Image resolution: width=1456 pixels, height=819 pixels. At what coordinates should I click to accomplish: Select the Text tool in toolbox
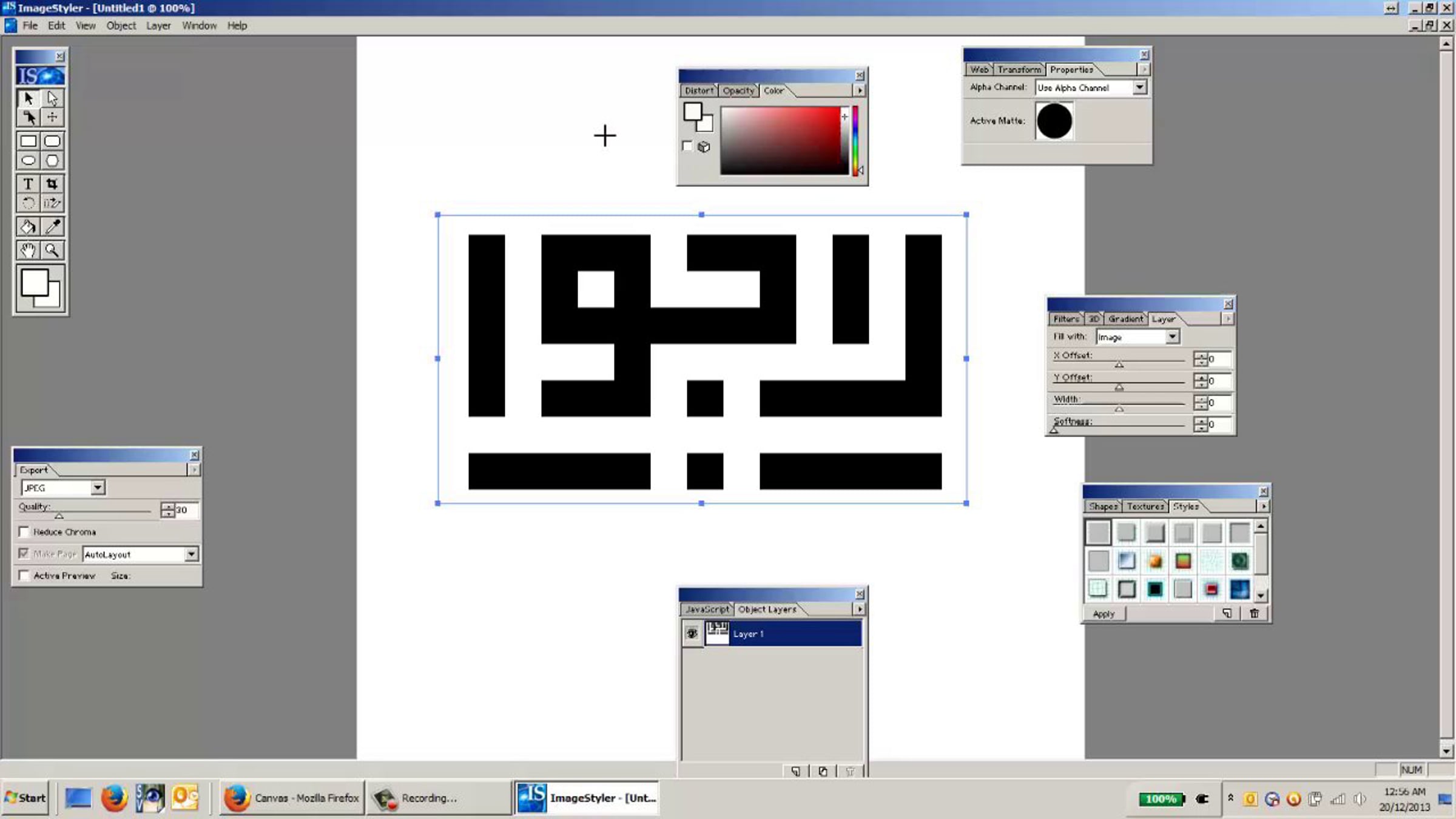28,184
